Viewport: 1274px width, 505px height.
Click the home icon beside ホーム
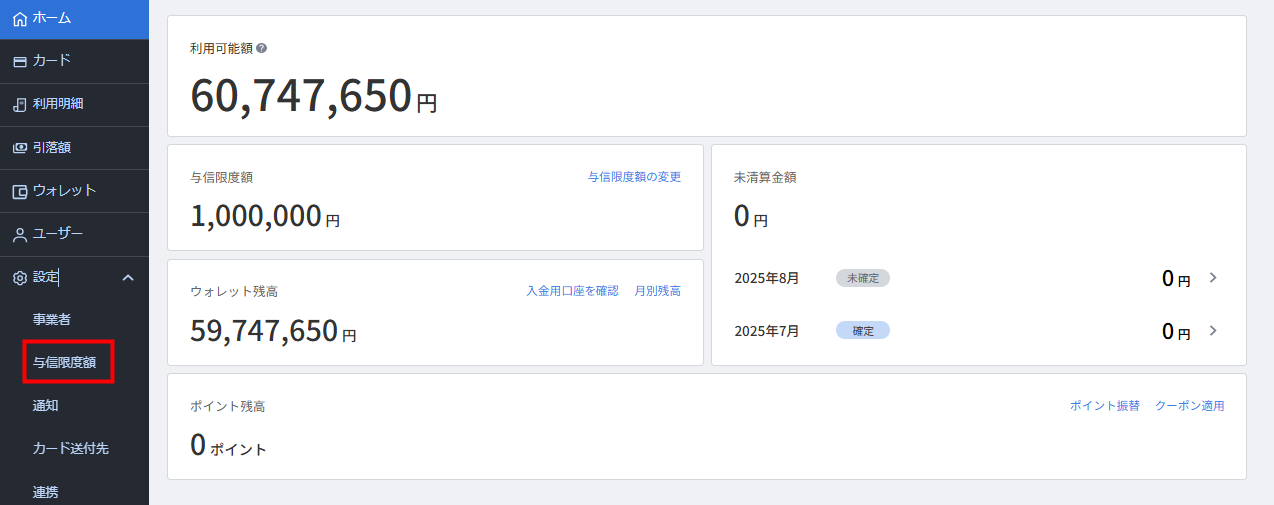coord(19,18)
